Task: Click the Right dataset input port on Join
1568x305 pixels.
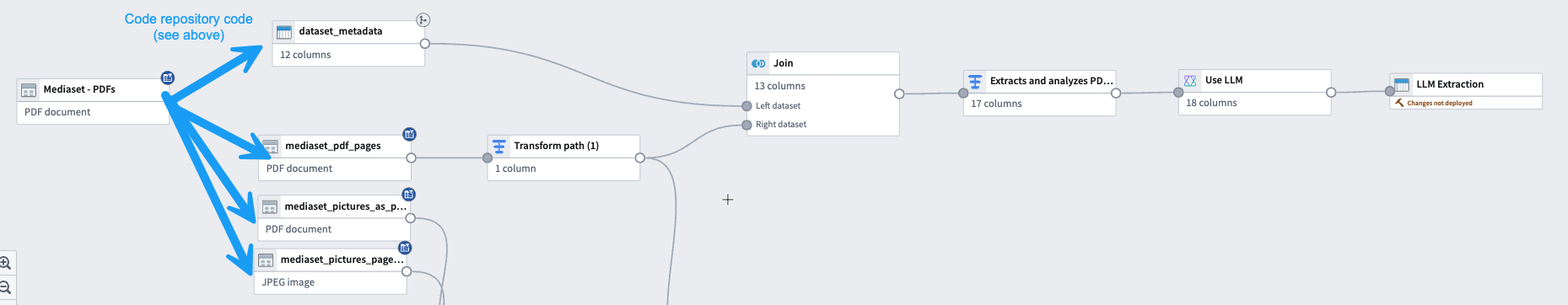Action: pyautogui.click(x=746, y=125)
